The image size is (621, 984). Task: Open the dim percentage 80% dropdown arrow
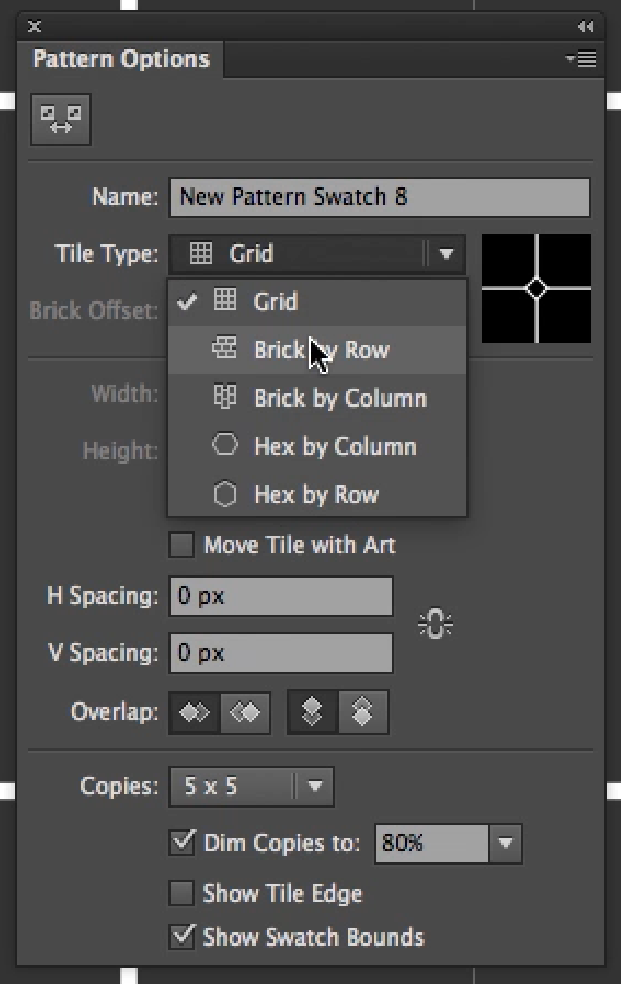click(x=505, y=843)
